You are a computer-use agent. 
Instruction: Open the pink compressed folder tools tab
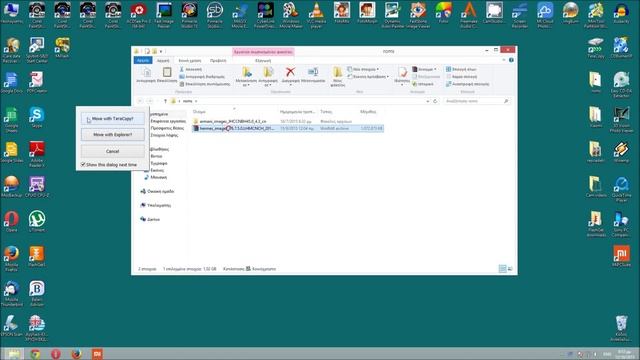[x=263, y=52]
